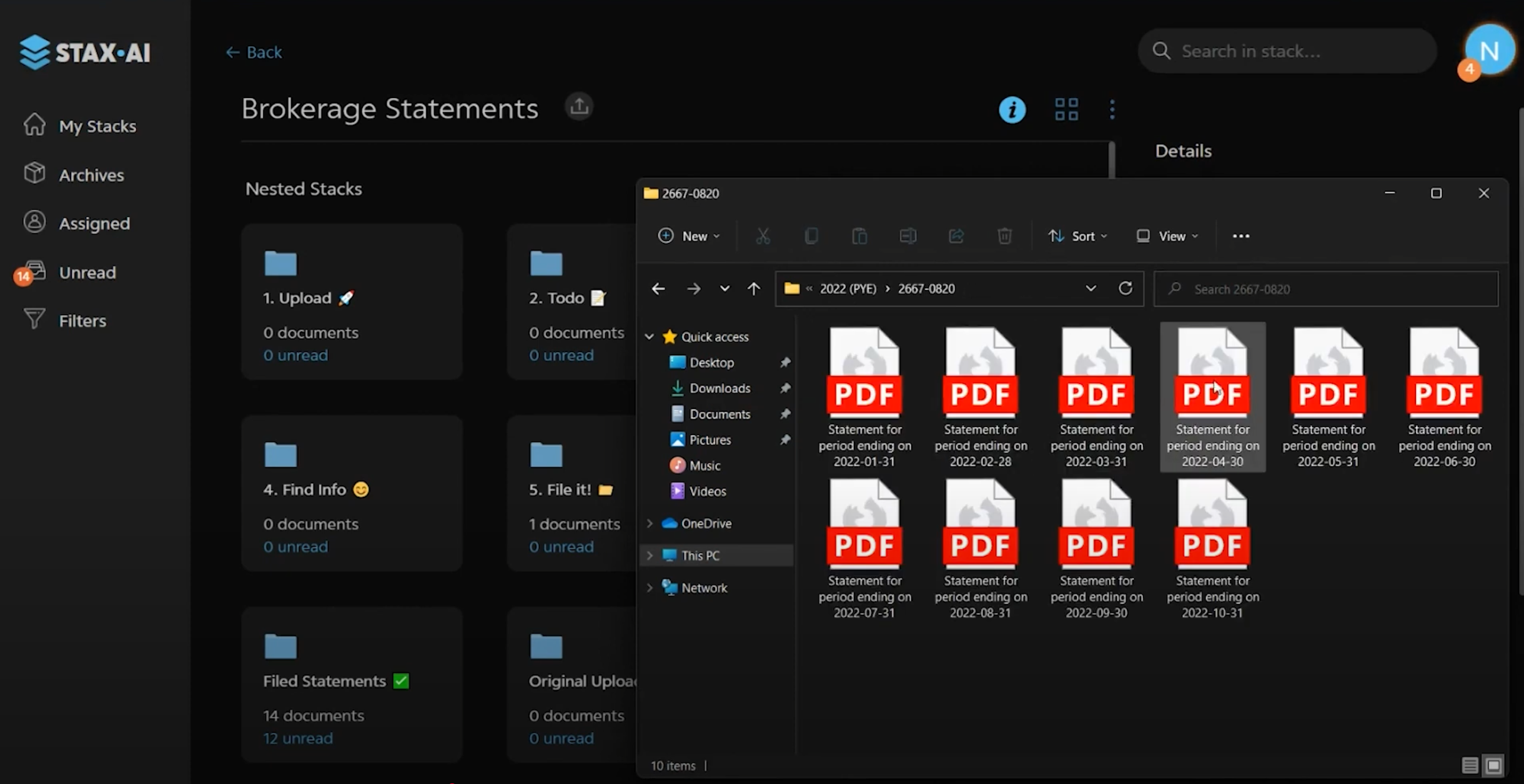This screenshot has width=1524, height=784.
Task: Collapse the Quick access section
Action: 650,337
